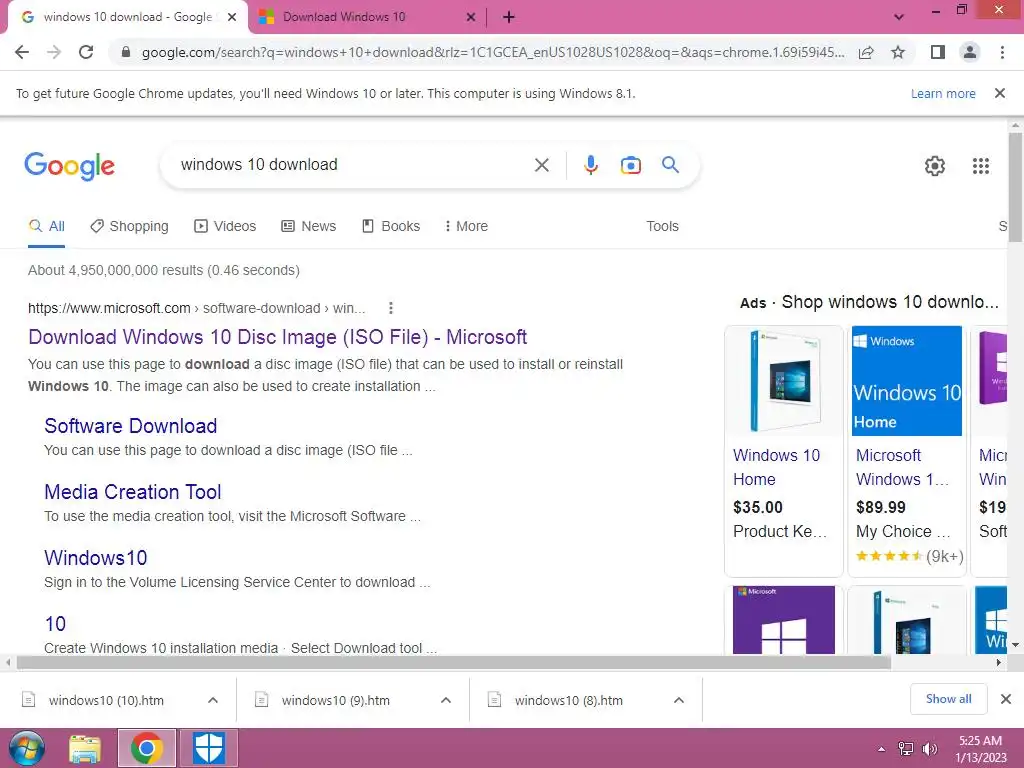Dismiss the Chrome update infobar
Viewport: 1024px width, 768px height.
coord(999,93)
